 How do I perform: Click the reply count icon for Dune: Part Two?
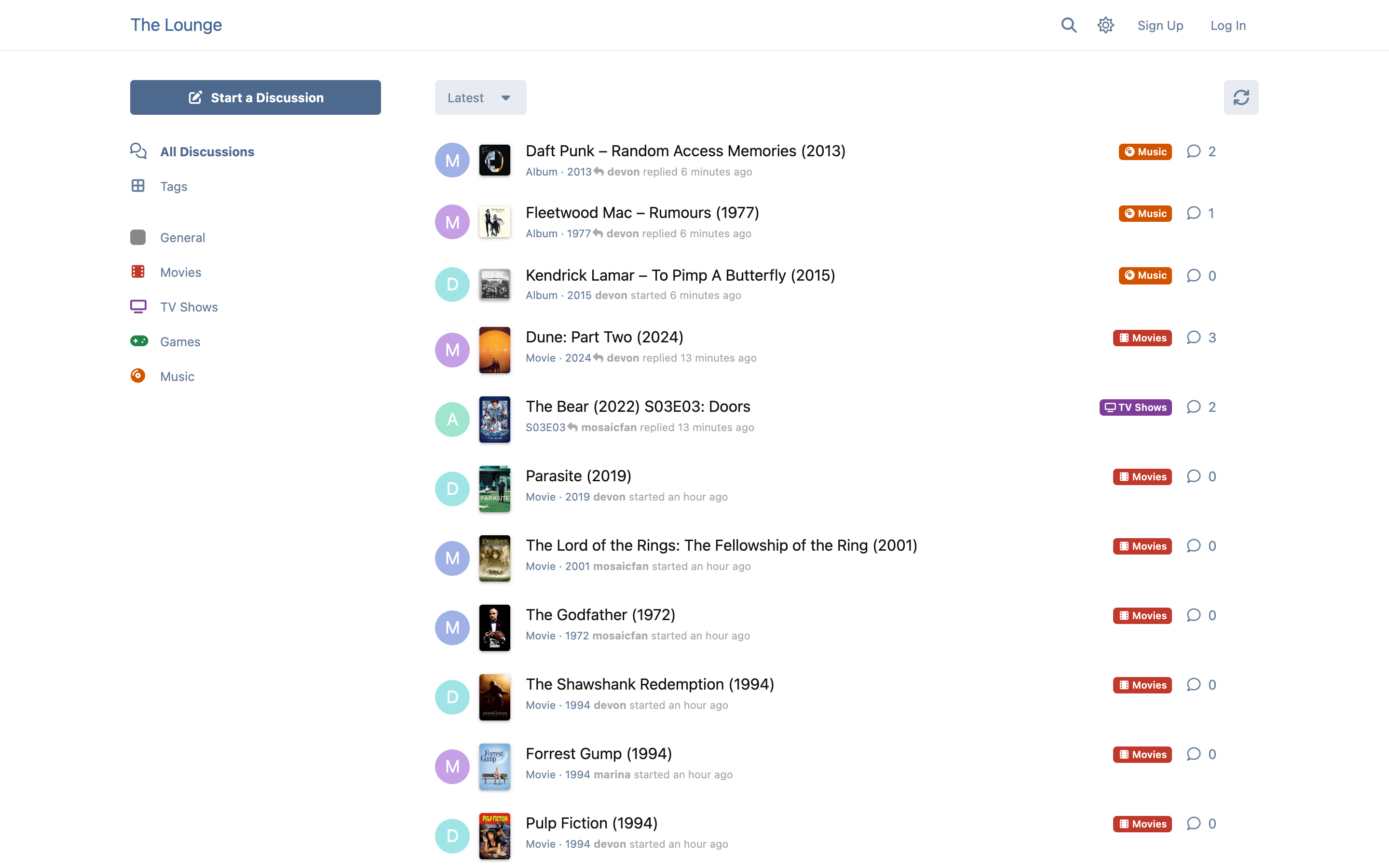[1194, 337]
